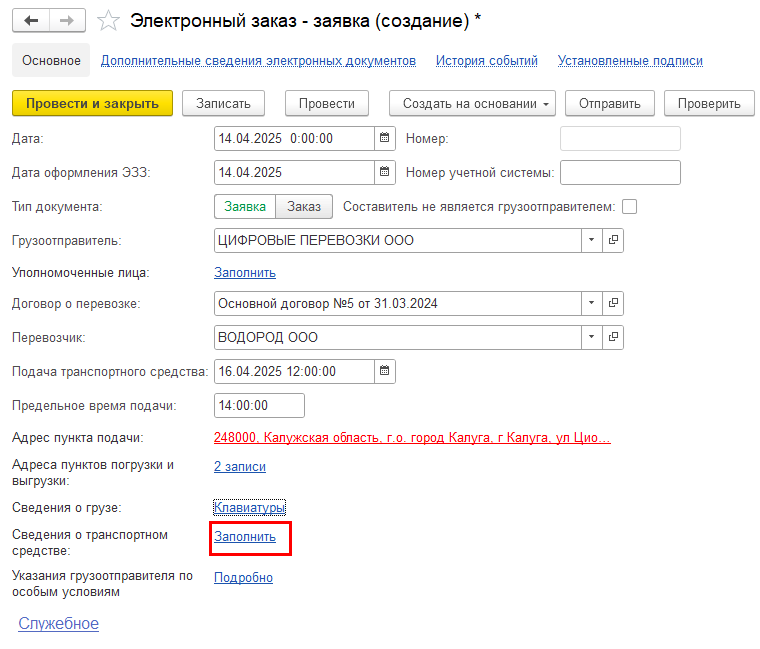Open the История событий tab
The image size is (760, 649).
[x=487, y=61]
